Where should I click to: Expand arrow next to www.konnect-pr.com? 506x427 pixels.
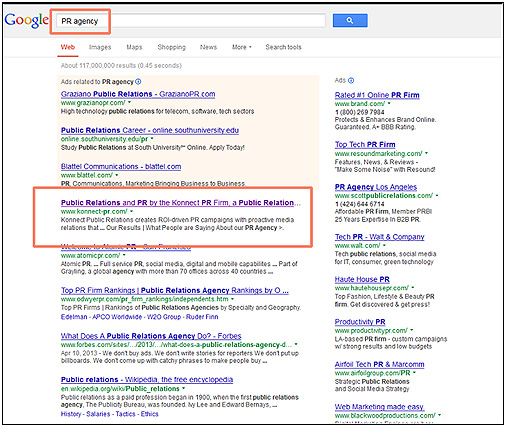[131, 211]
